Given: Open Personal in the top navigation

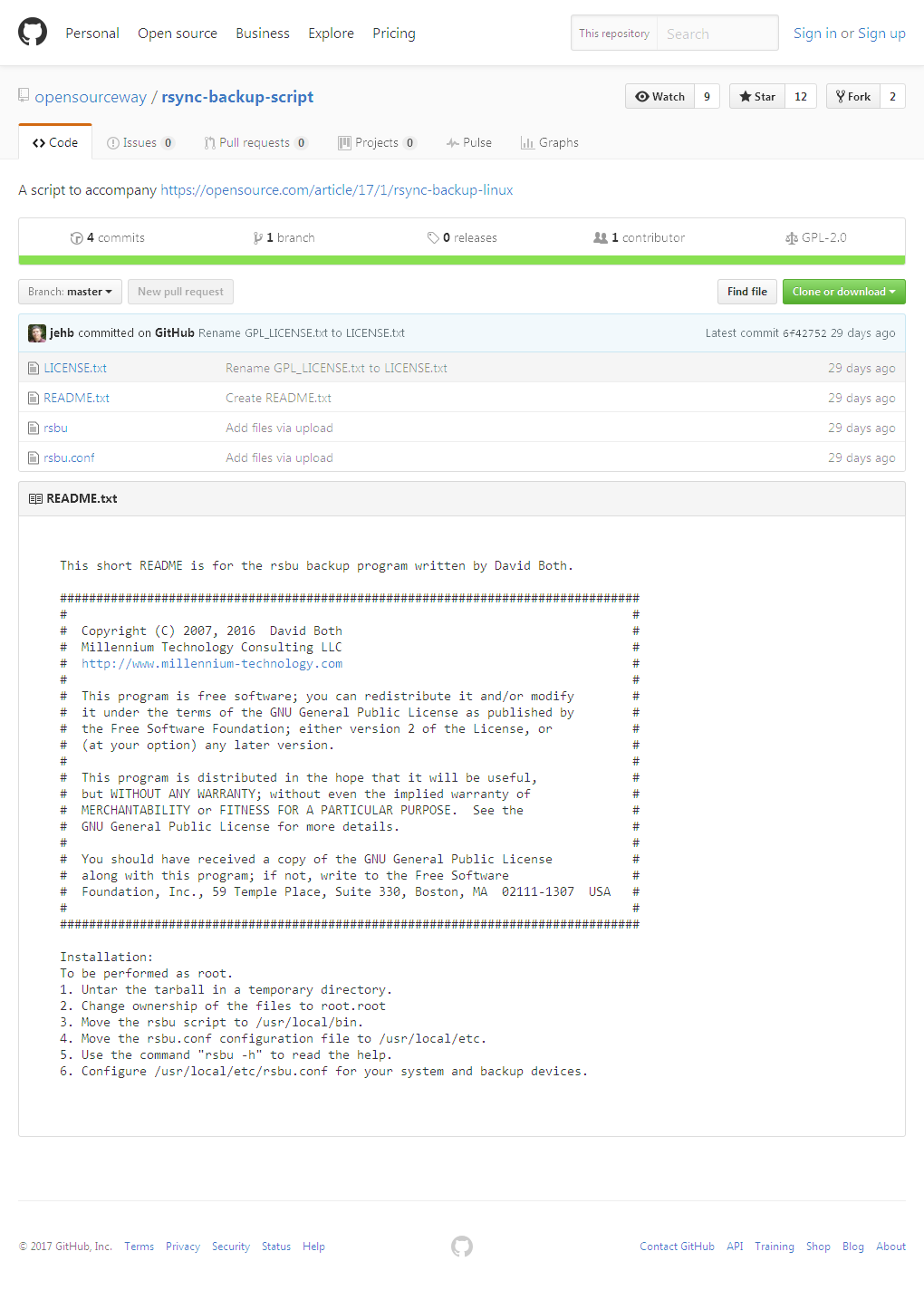Looking at the screenshot, I should point(92,33).
